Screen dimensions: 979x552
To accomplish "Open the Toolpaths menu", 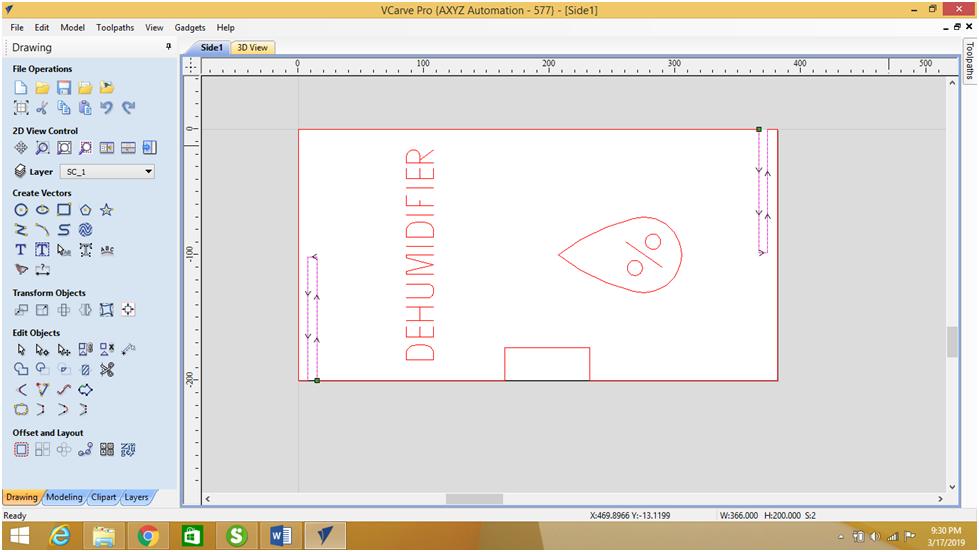I will [115, 27].
